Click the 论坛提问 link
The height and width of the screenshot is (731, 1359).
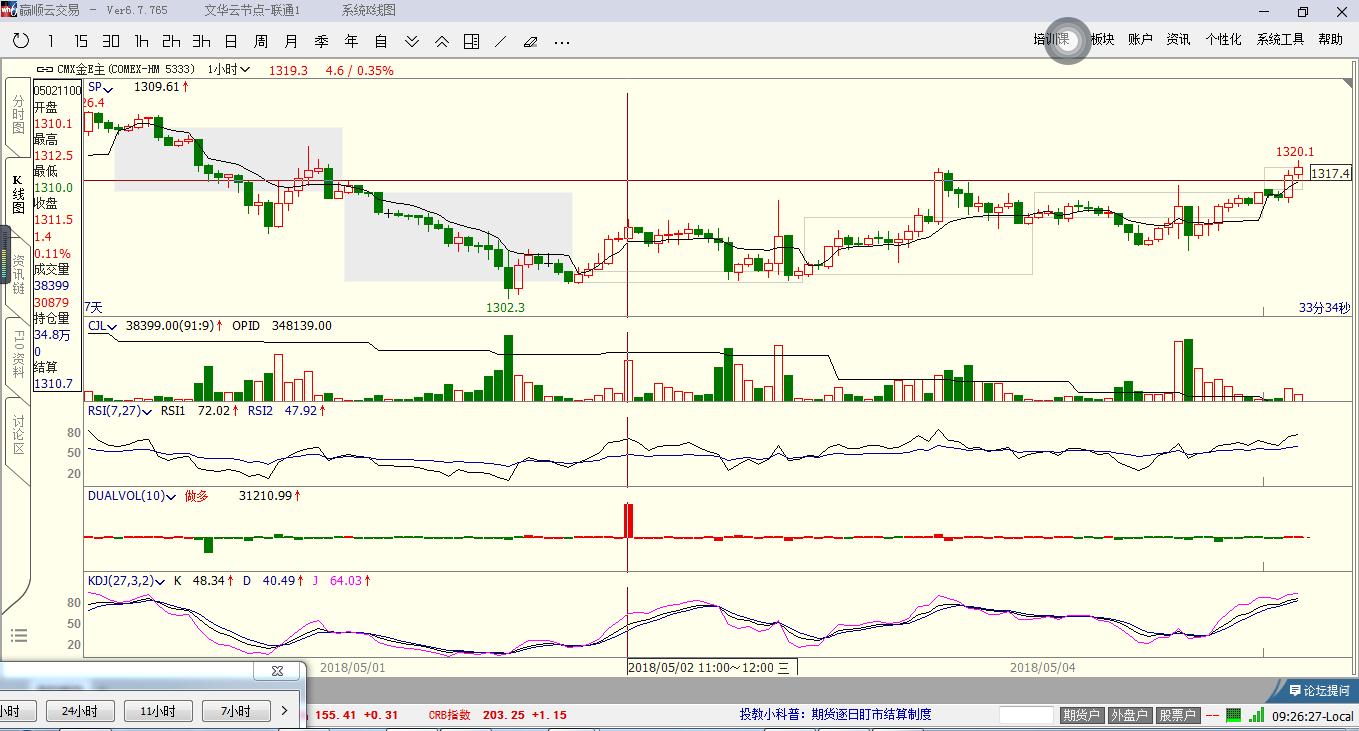click(x=1319, y=690)
